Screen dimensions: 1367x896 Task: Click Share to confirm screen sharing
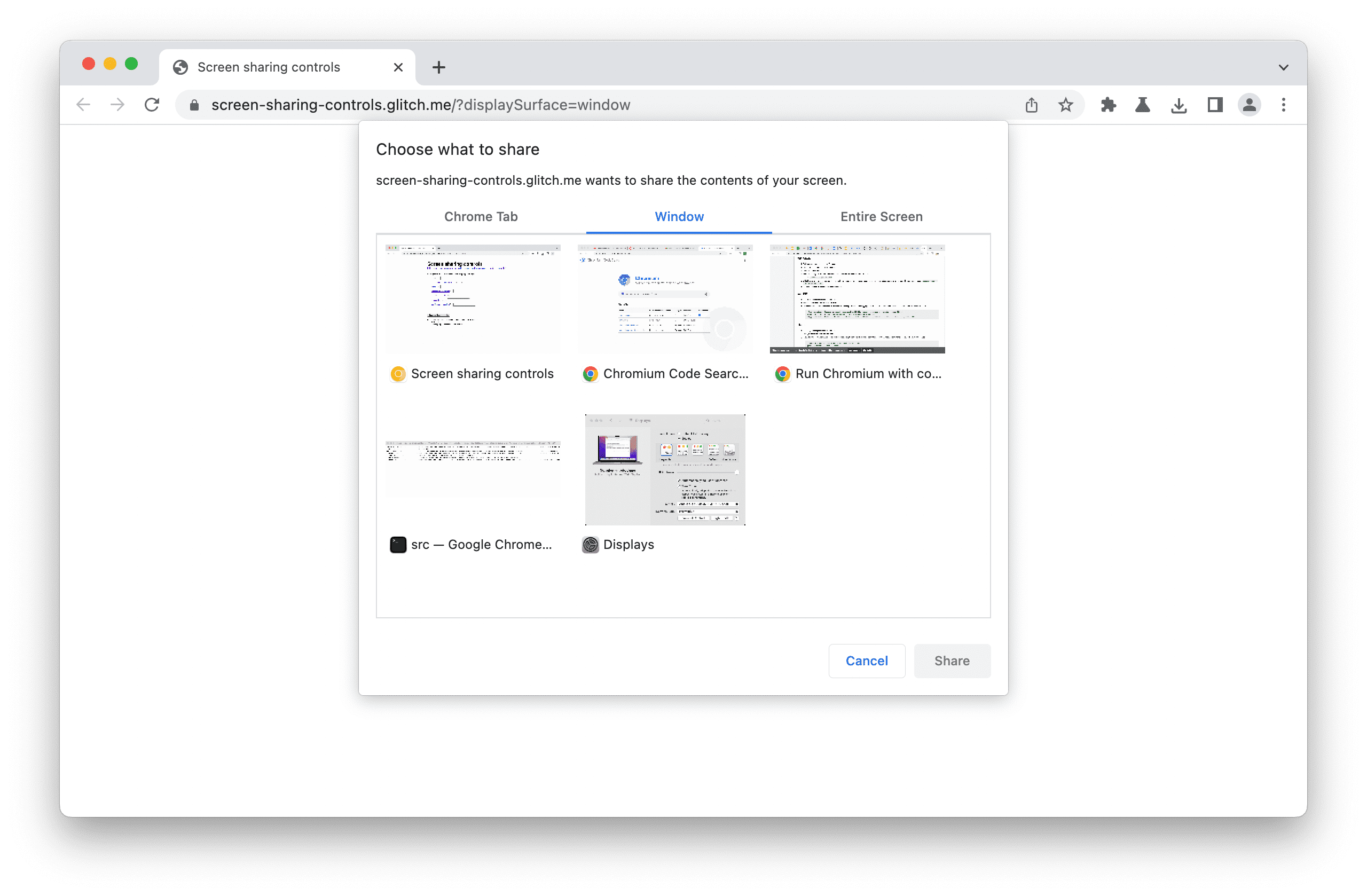[951, 660]
